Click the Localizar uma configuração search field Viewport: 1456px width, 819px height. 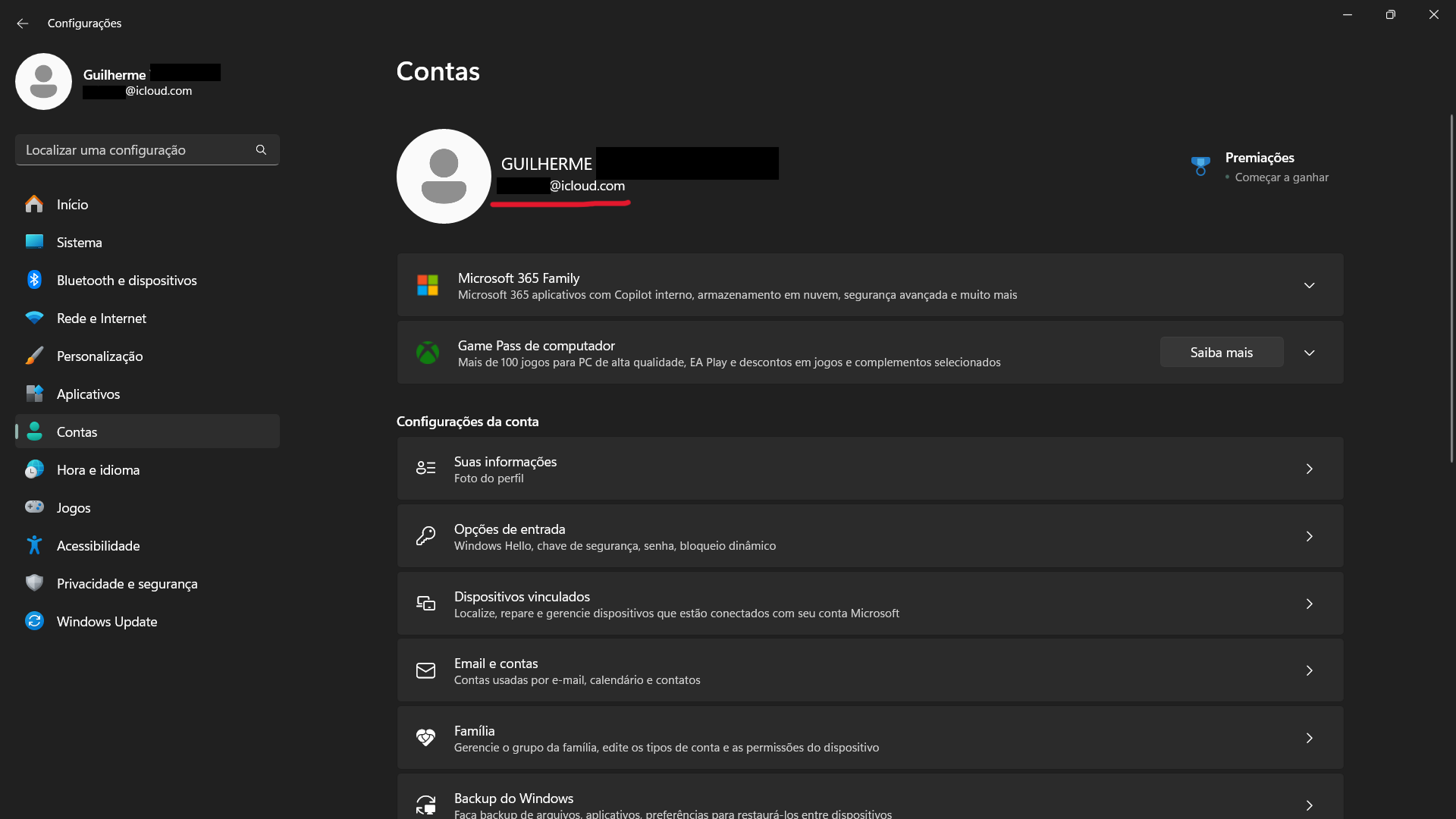(136, 150)
